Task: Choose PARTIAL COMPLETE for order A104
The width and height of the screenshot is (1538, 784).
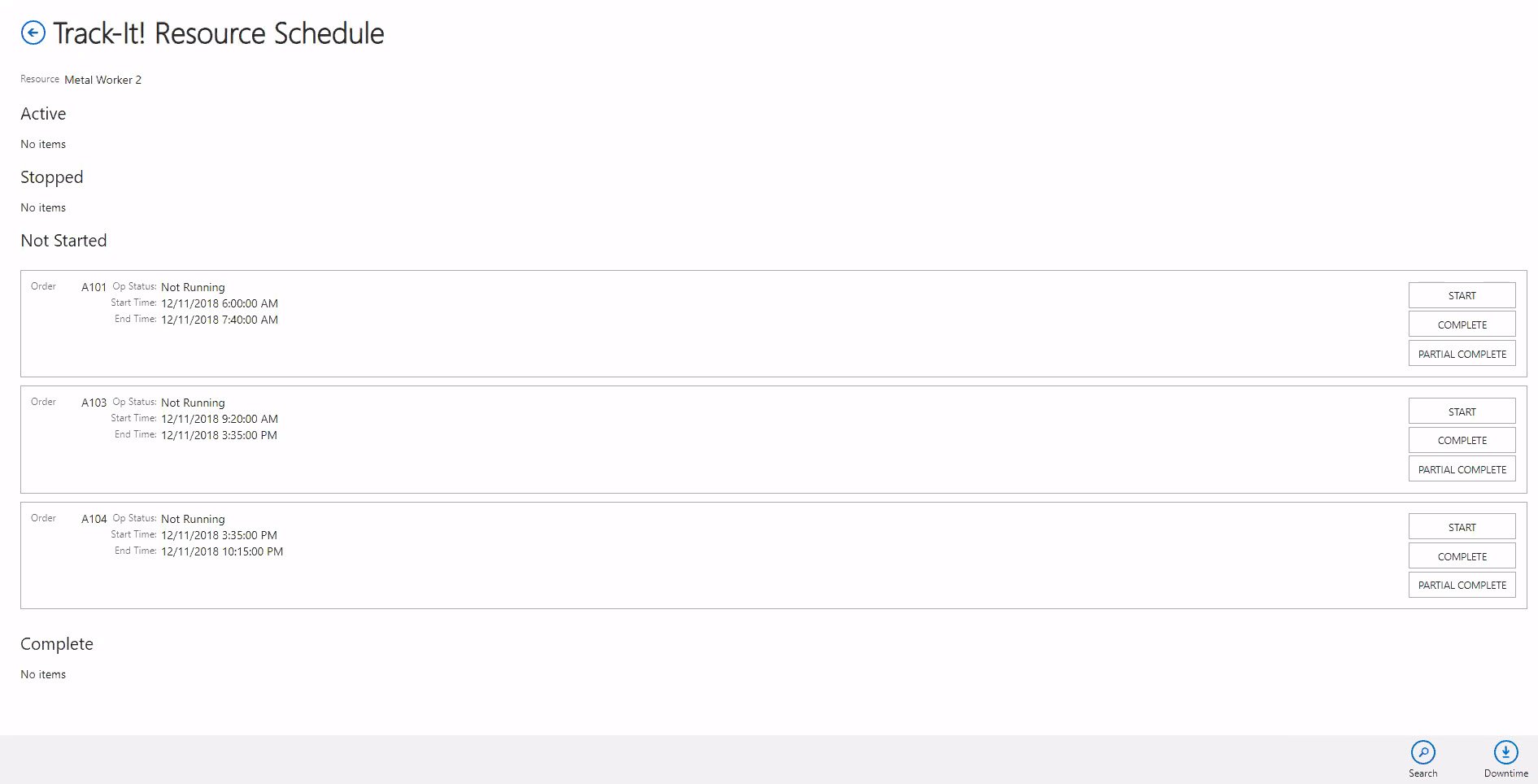Action: click(x=1462, y=585)
